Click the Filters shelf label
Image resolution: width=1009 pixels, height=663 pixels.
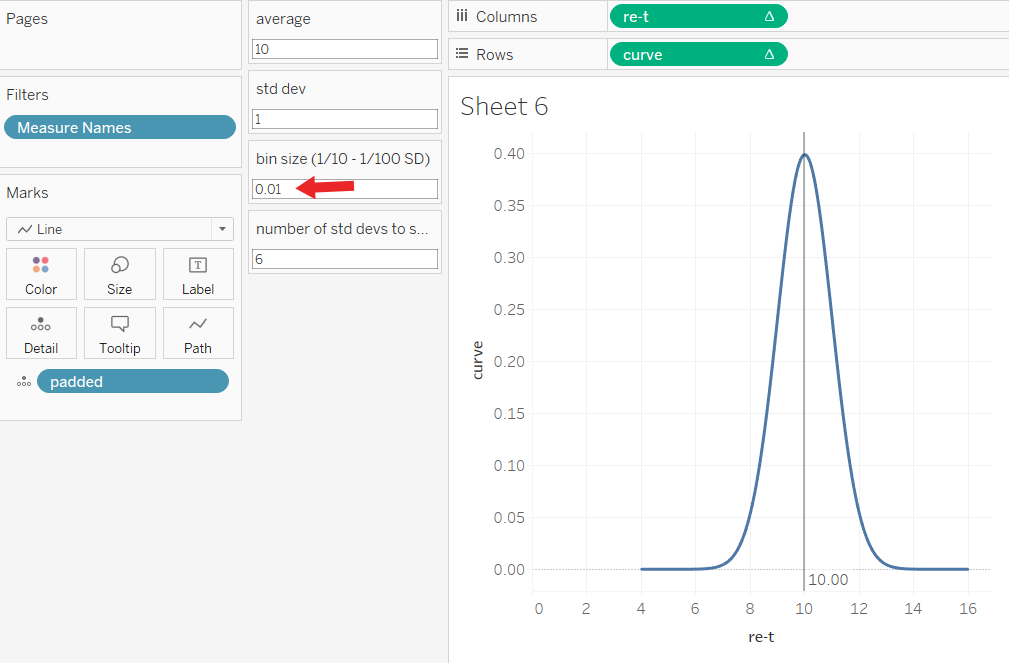[x=27, y=95]
